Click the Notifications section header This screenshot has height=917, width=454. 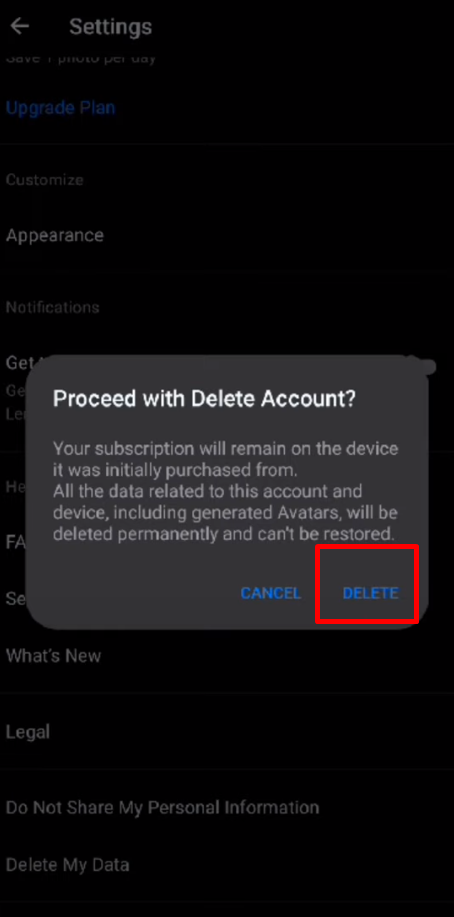coord(53,307)
